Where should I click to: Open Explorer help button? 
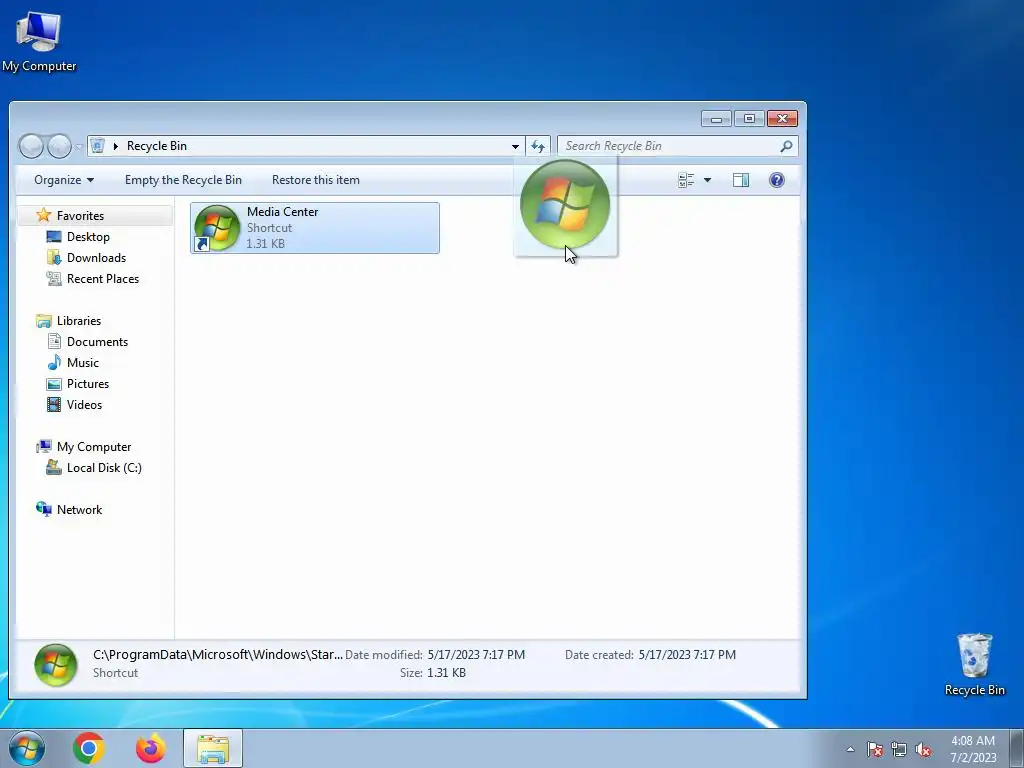776,180
